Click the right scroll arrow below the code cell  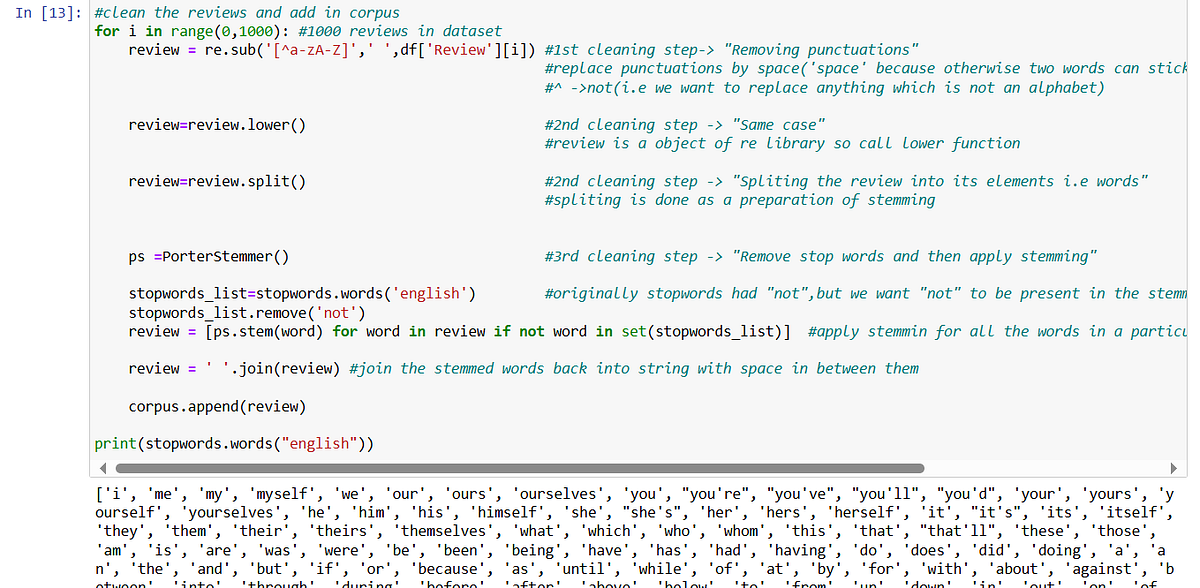[x=1175, y=466]
